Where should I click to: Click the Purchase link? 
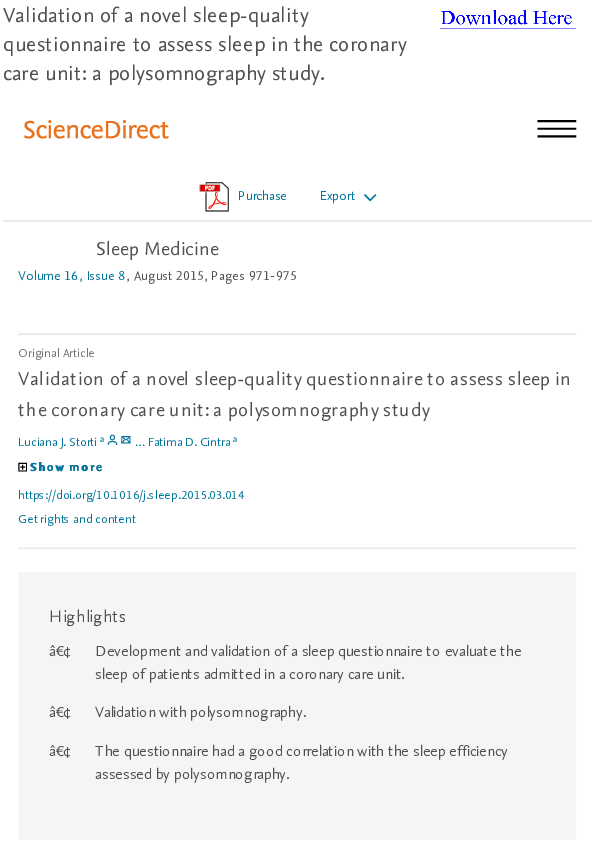[x=262, y=196]
